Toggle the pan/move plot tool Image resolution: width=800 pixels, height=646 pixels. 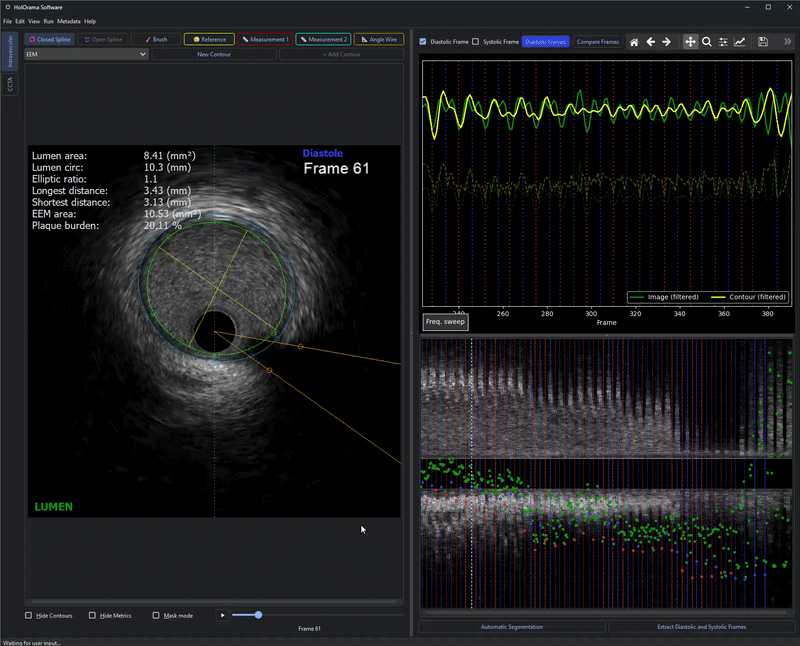tap(690, 42)
